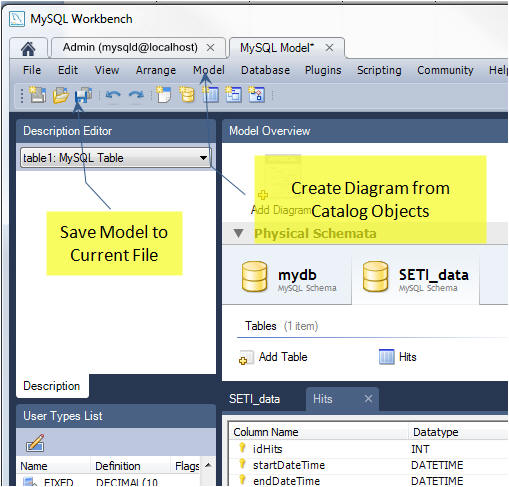The height and width of the screenshot is (487, 509).
Task: Click the User Types List scroll-up arrow
Action: [208, 465]
